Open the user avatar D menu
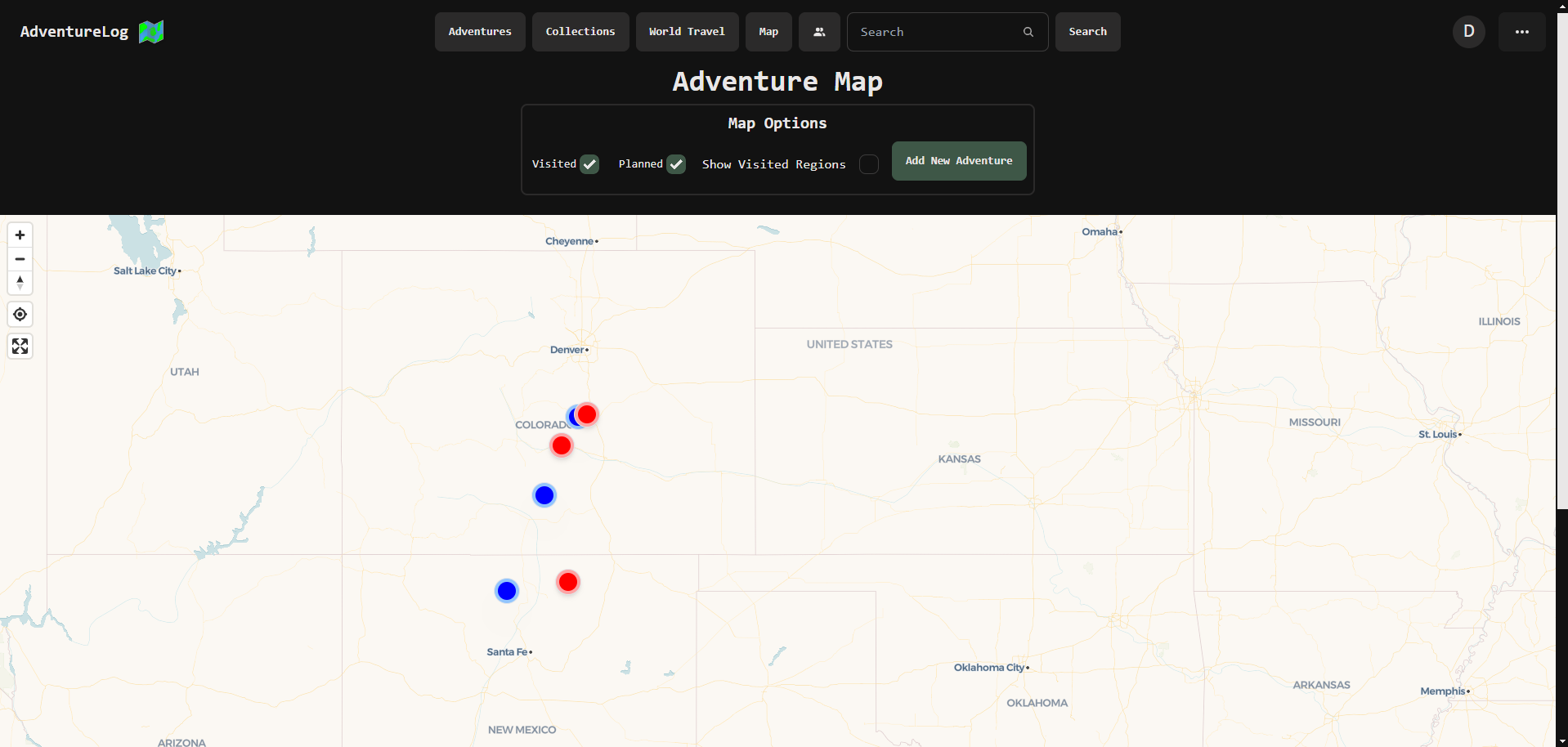The height and width of the screenshot is (747, 1568). [x=1468, y=31]
